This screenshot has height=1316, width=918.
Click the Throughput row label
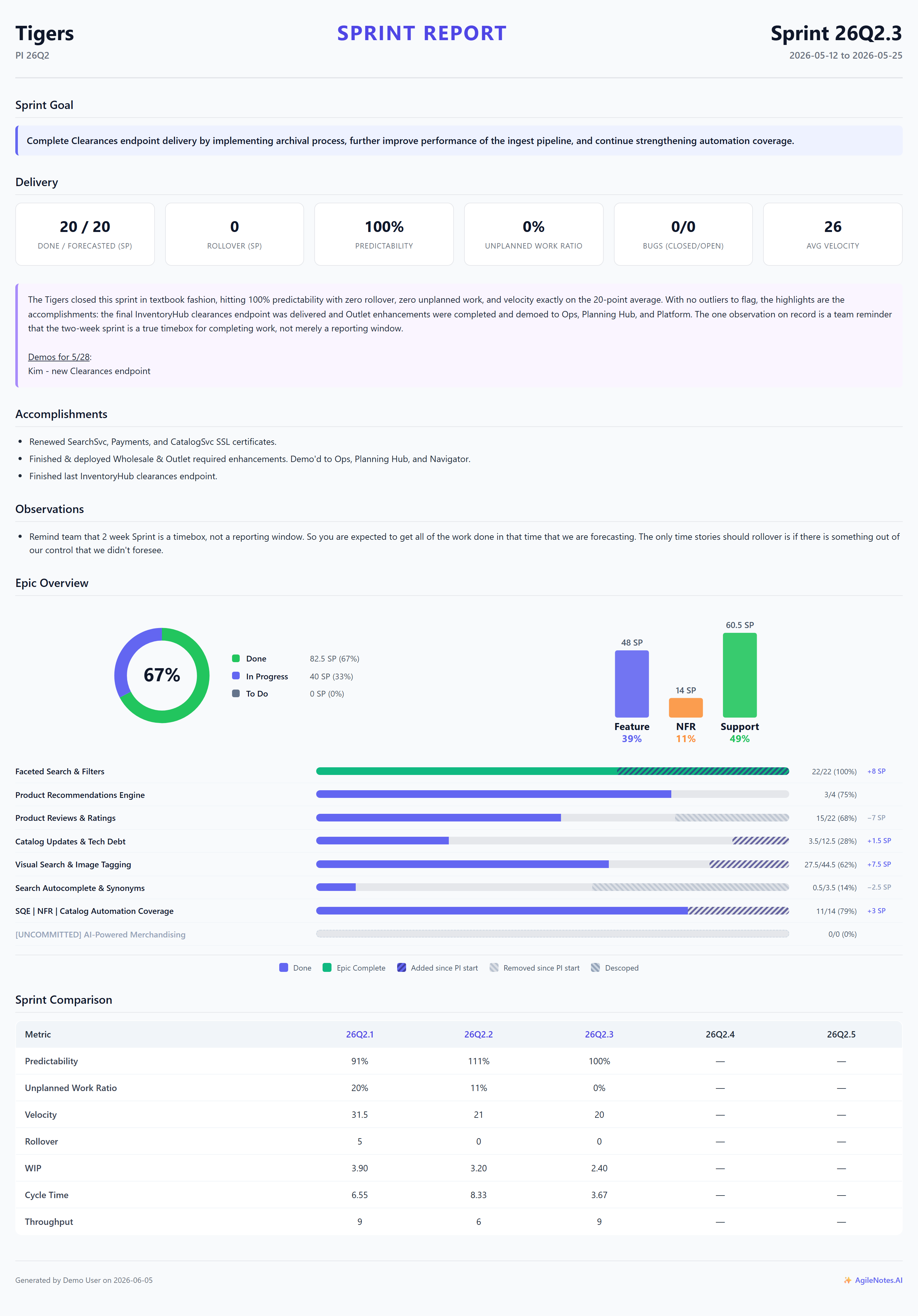click(x=49, y=1222)
